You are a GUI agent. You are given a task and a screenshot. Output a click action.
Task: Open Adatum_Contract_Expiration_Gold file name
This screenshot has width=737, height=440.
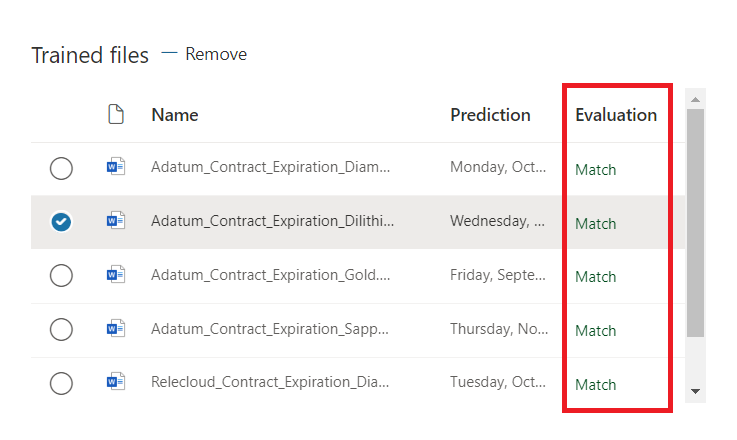coord(270,276)
